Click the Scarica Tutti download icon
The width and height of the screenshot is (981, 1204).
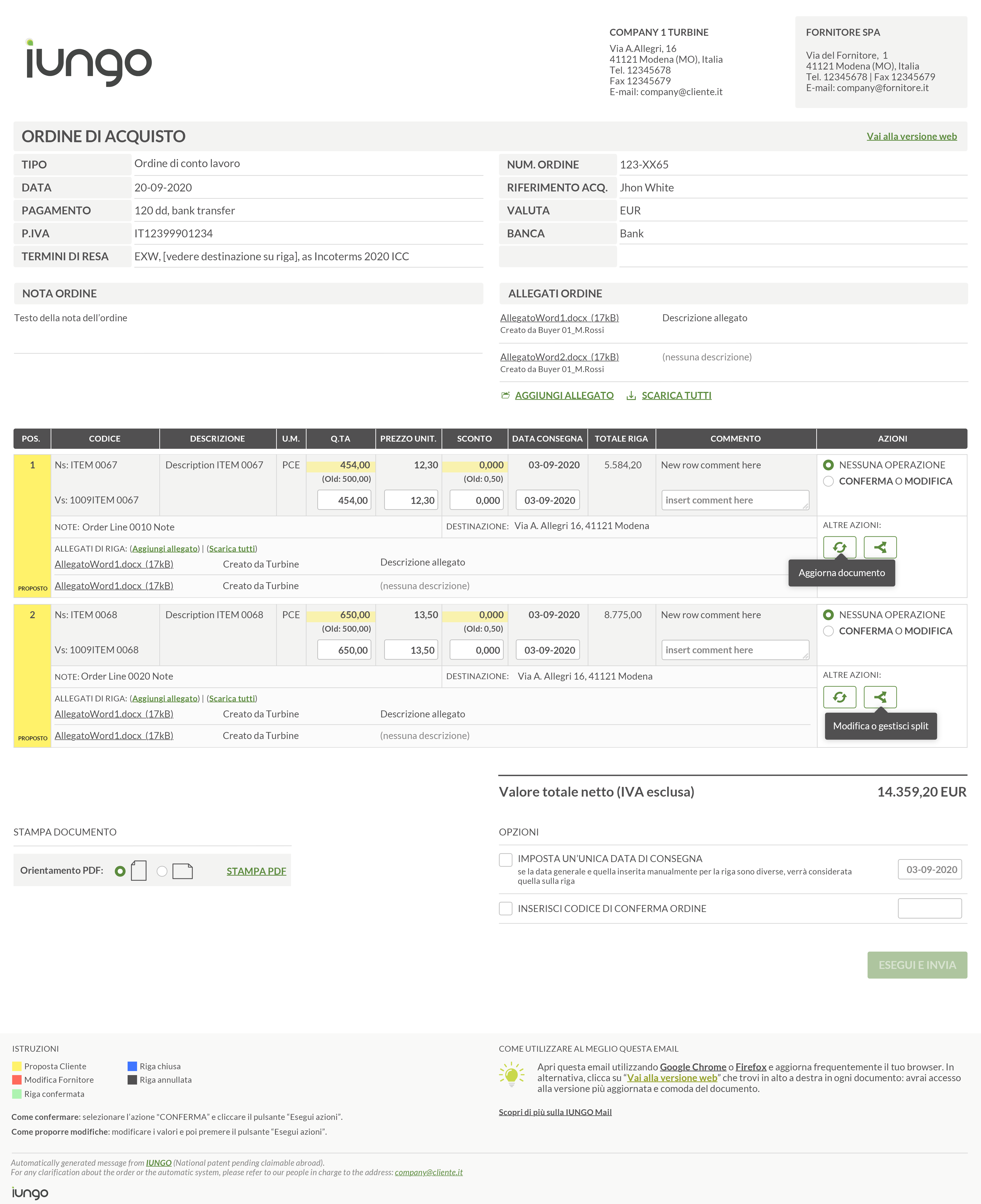[x=631, y=395]
